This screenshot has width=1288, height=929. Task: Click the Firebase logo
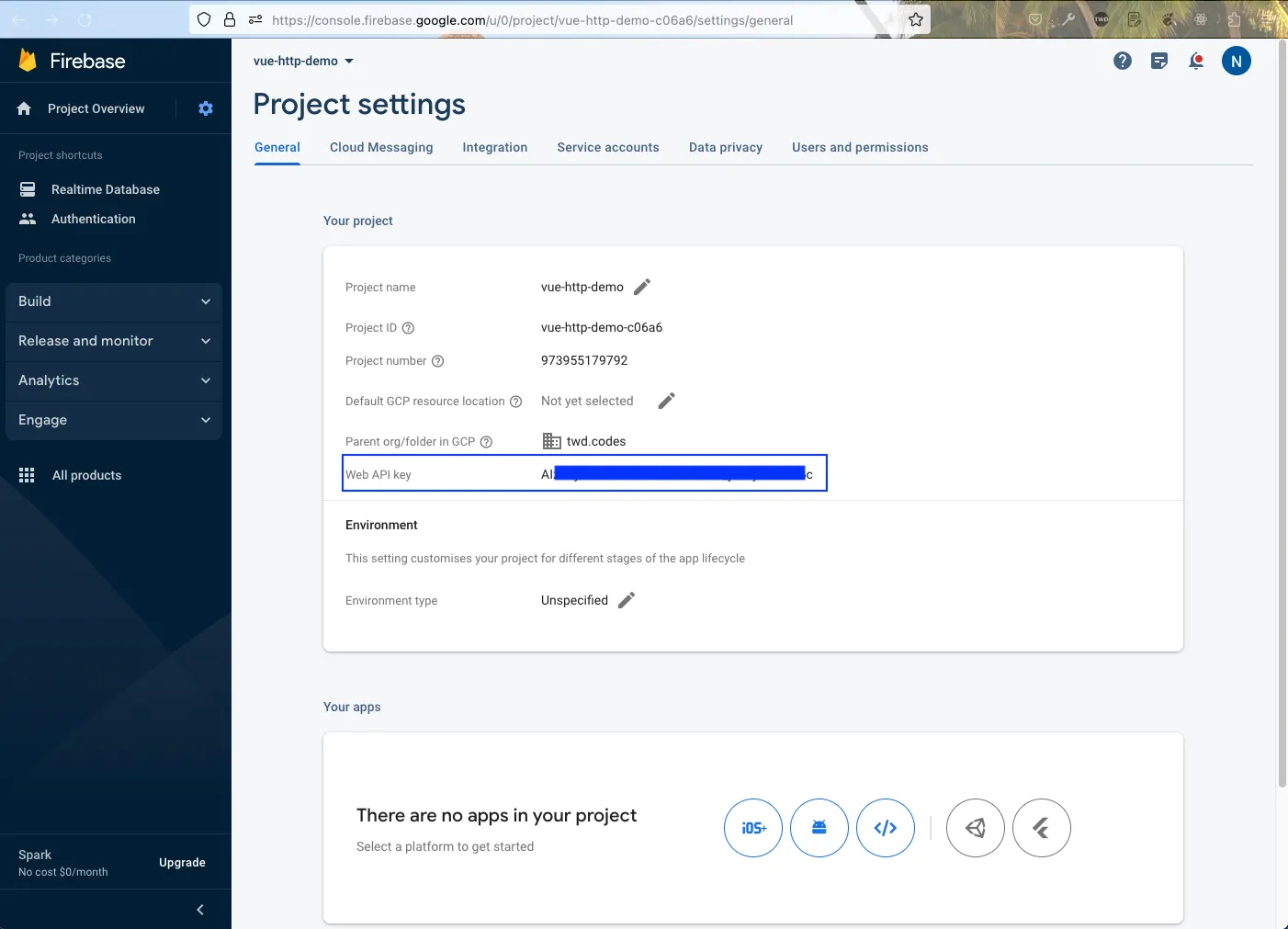[x=72, y=61]
